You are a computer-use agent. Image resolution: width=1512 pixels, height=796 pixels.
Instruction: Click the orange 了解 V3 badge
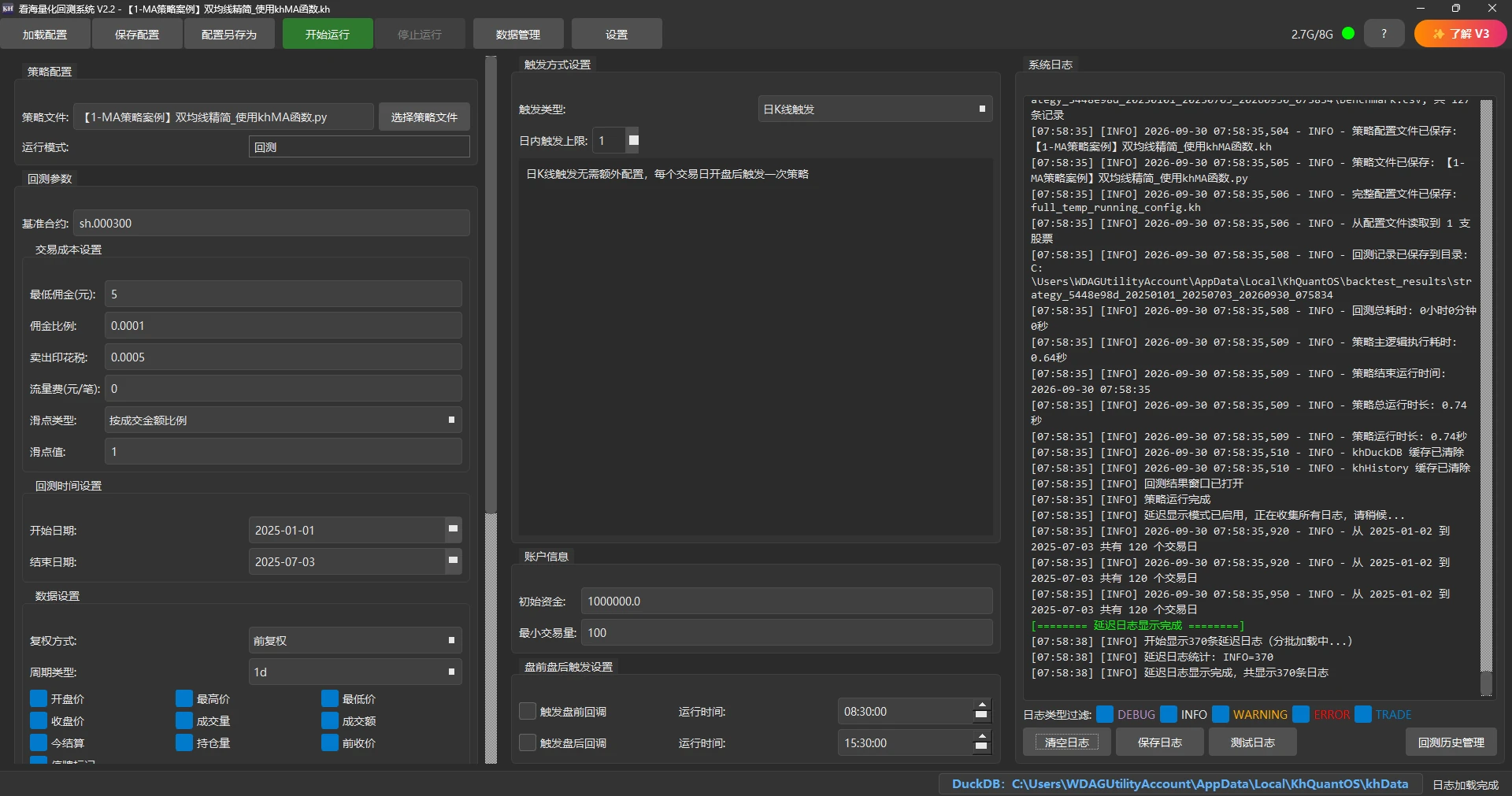tap(1461, 34)
